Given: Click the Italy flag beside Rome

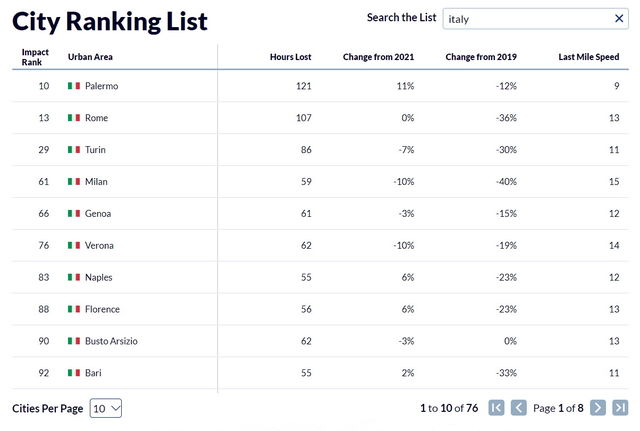Looking at the screenshot, I should [74, 118].
